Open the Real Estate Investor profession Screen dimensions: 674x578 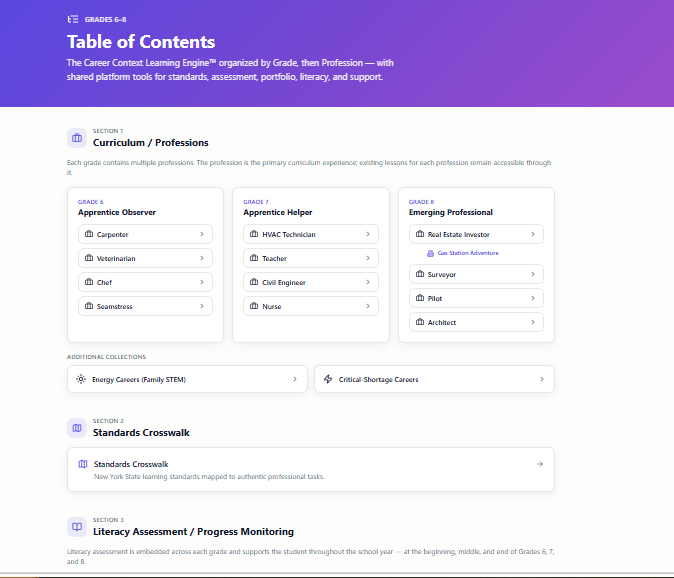pyautogui.click(x=476, y=234)
